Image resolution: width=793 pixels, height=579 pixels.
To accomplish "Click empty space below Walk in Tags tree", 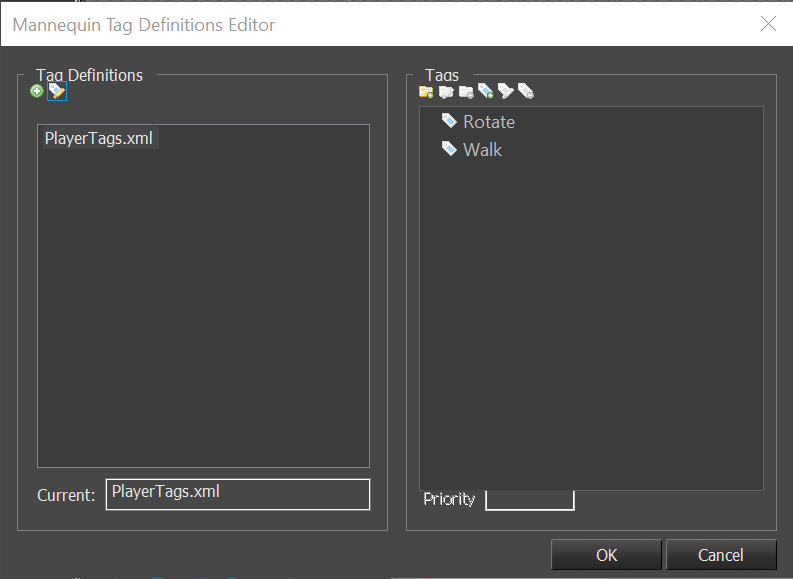I will 590,320.
